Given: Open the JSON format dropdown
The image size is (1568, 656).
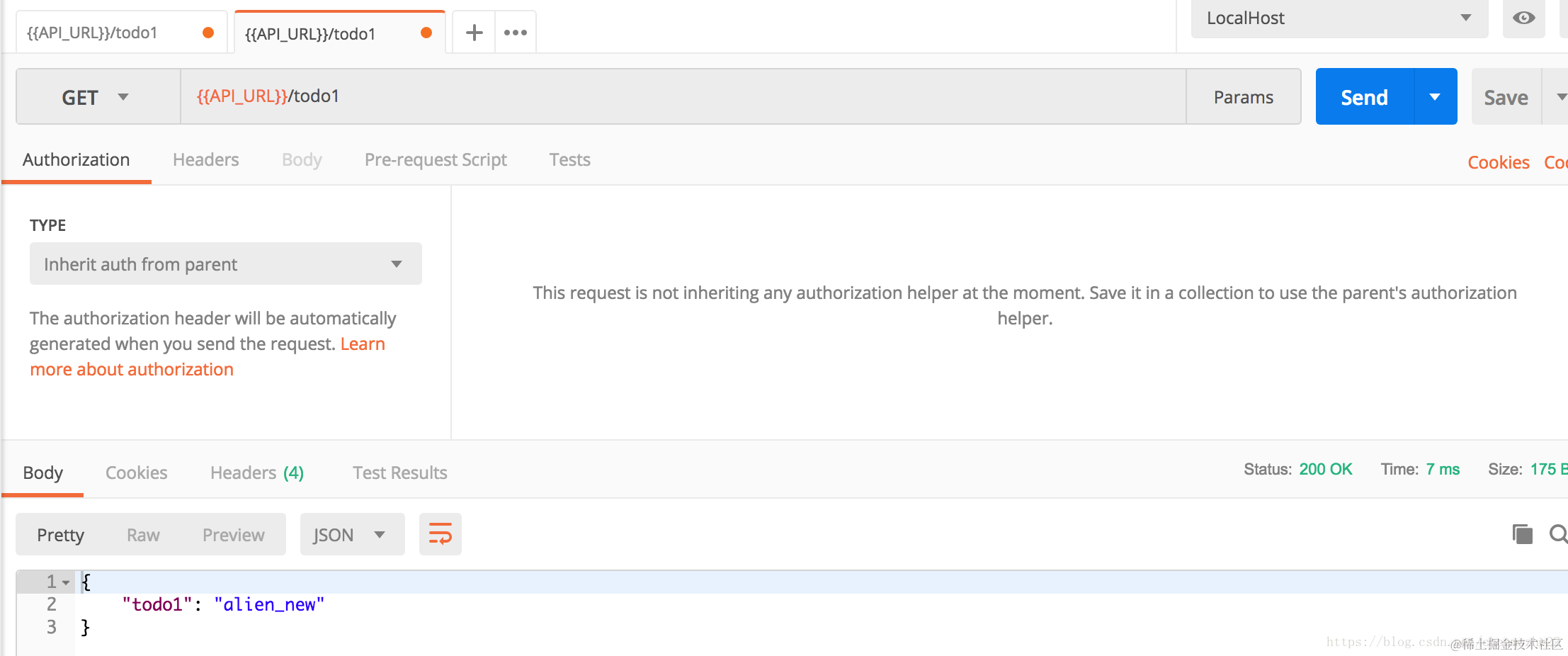Looking at the screenshot, I should pyautogui.click(x=352, y=534).
